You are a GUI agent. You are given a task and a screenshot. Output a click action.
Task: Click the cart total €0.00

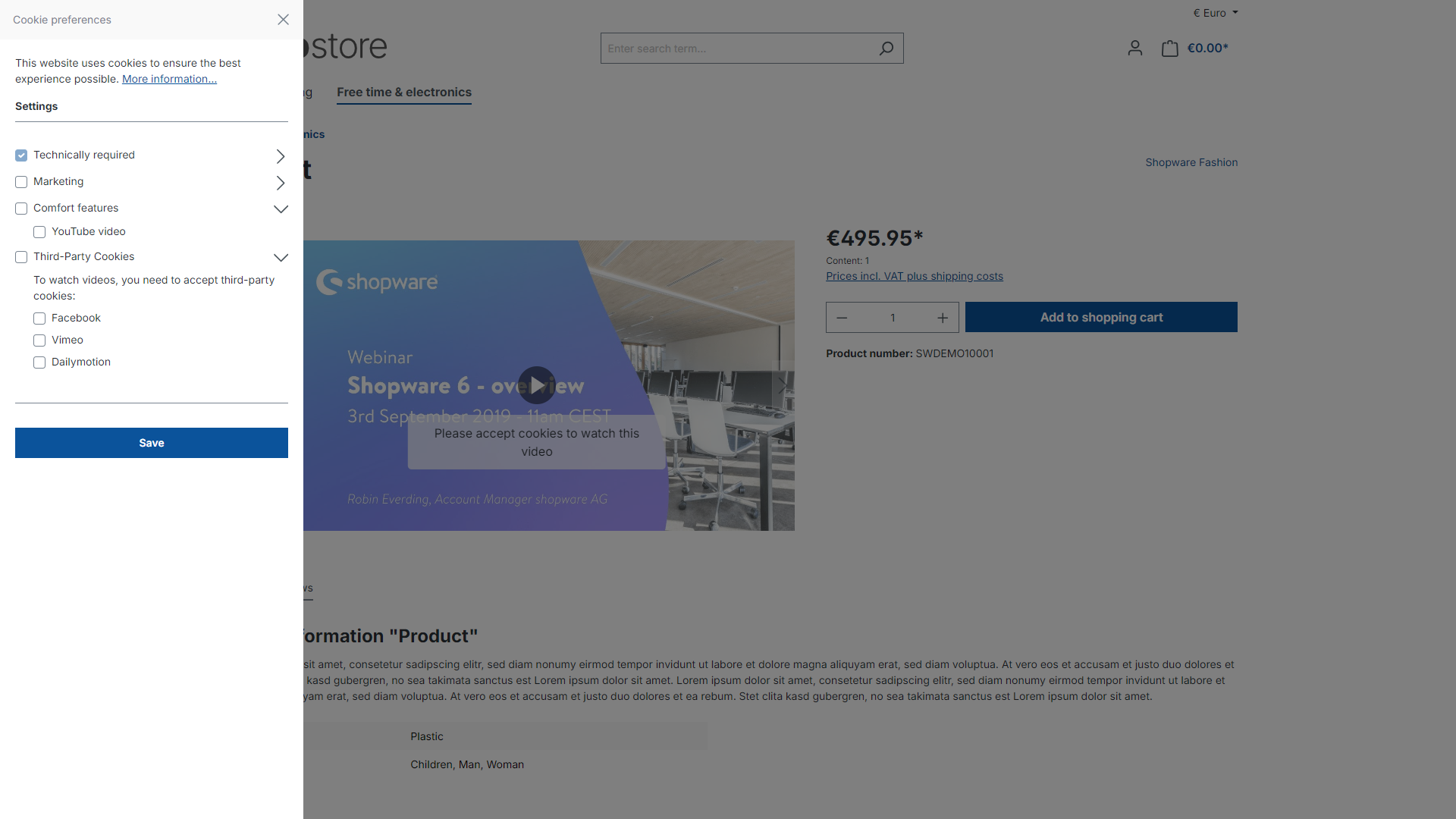pyautogui.click(x=1207, y=48)
